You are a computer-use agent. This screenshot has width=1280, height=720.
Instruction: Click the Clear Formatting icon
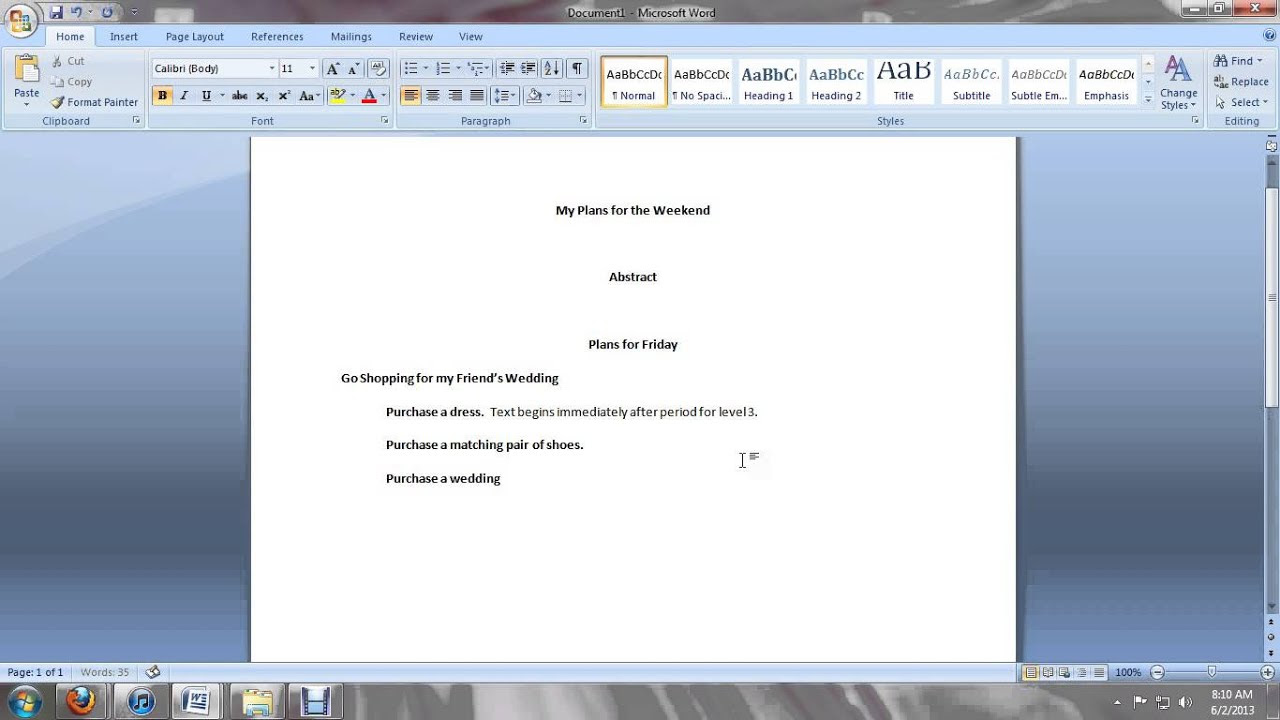pyautogui.click(x=378, y=68)
